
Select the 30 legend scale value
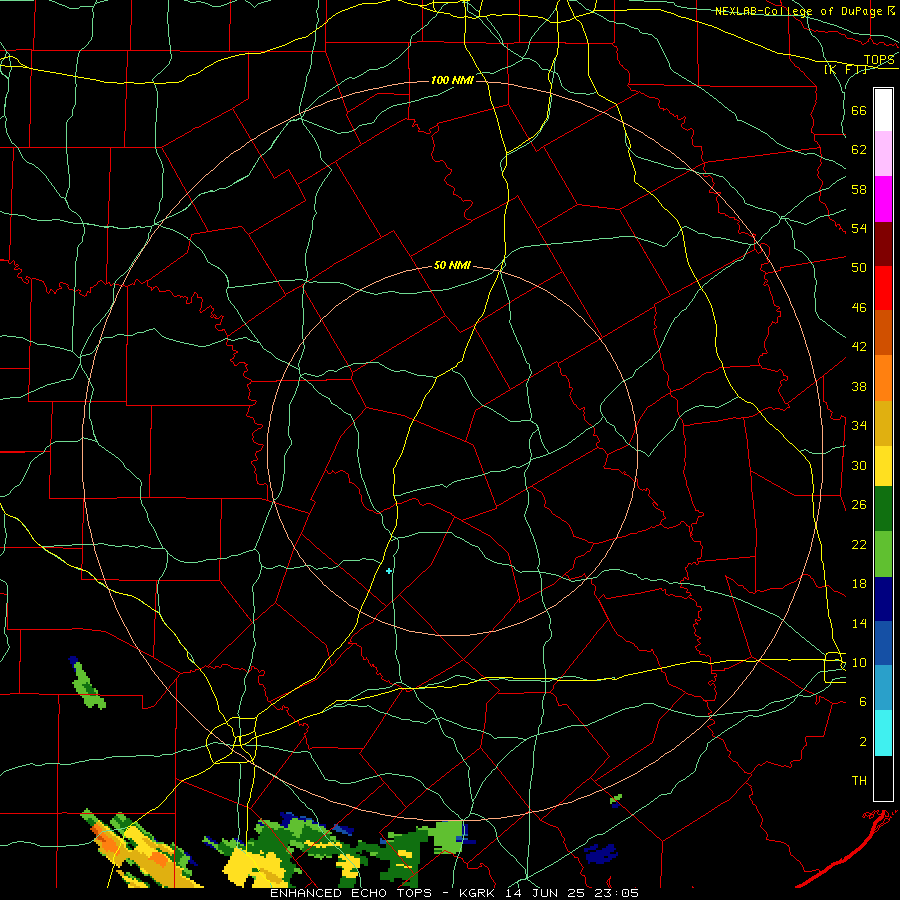859,465
